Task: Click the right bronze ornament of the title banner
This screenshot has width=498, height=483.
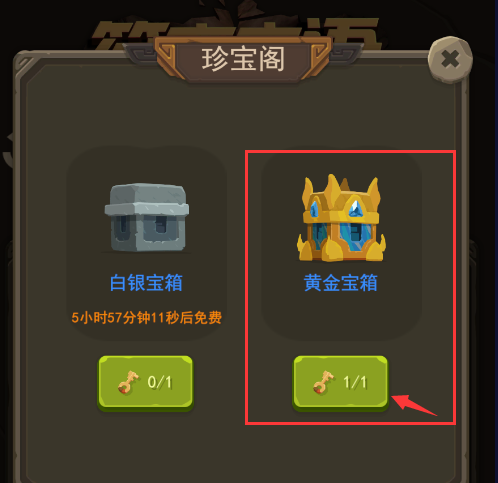Action: [320, 57]
